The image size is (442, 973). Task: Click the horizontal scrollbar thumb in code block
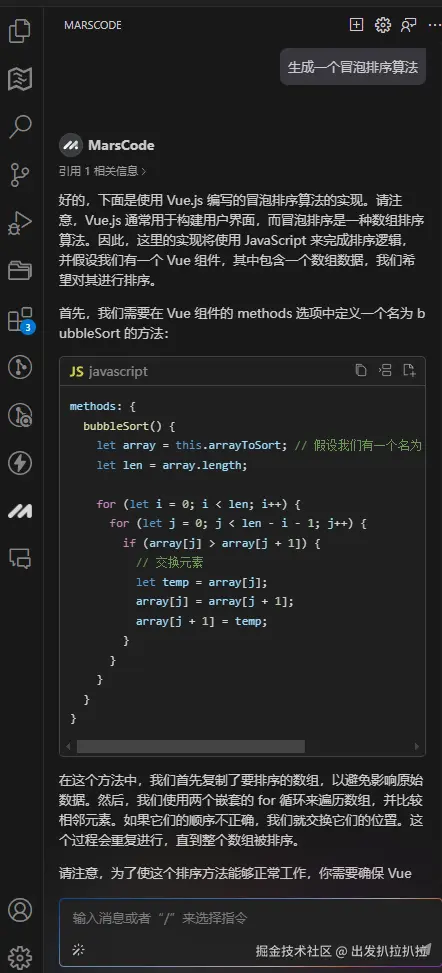[x=191, y=747]
